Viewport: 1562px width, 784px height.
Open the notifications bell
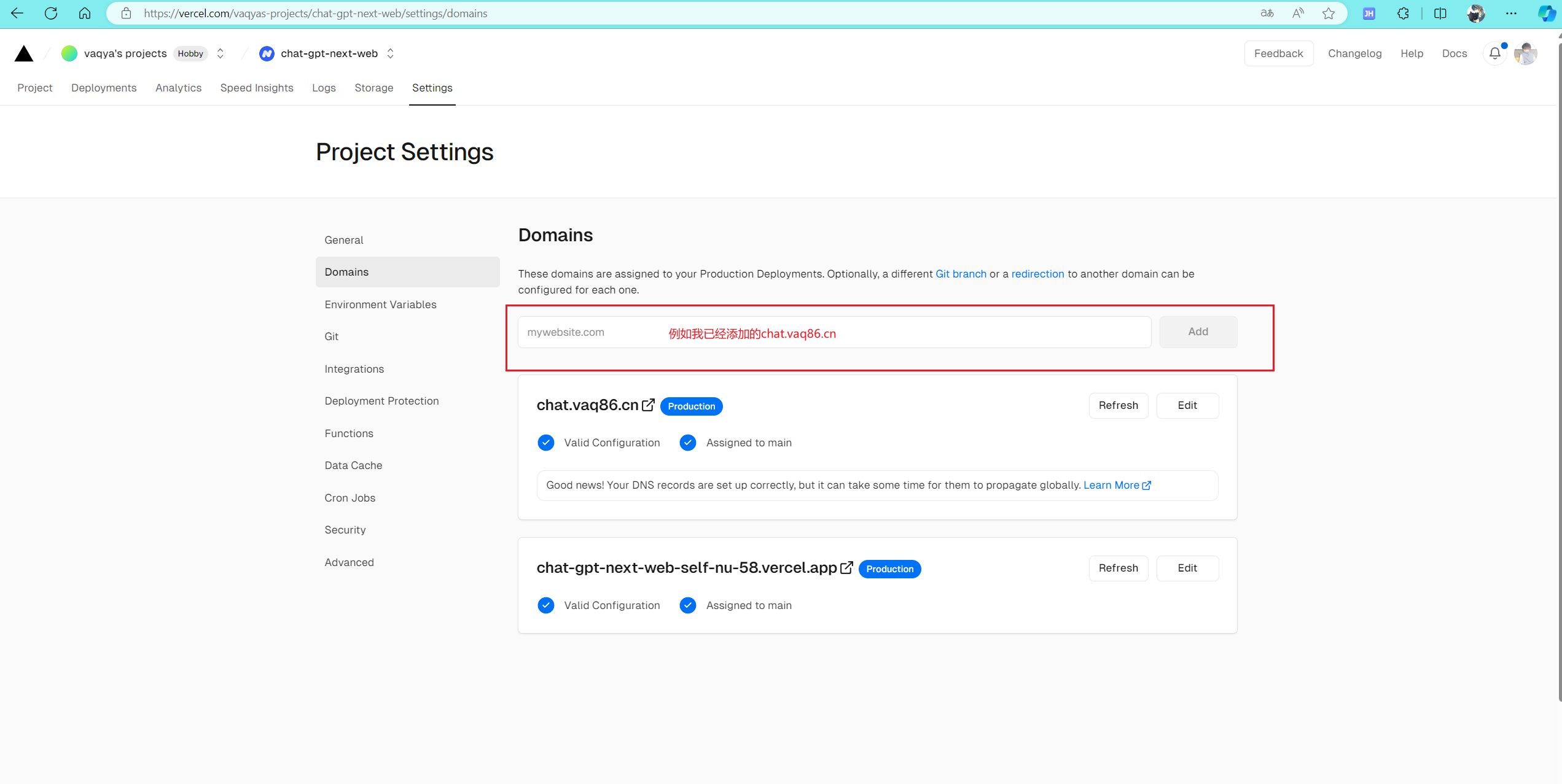pyautogui.click(x=1495, y=53)
